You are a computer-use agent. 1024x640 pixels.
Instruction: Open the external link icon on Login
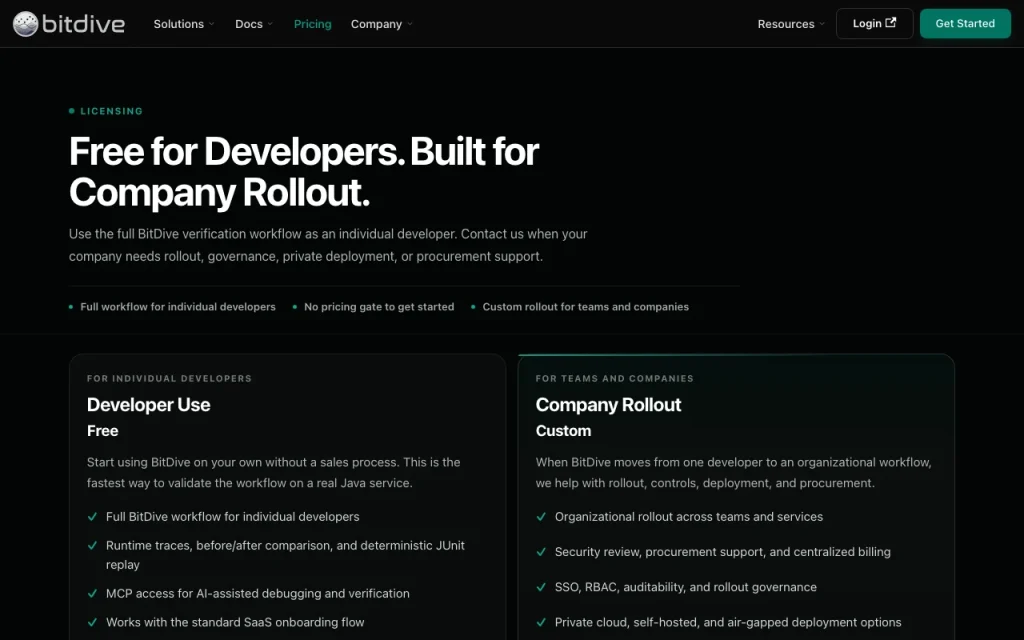pos(891,23)
